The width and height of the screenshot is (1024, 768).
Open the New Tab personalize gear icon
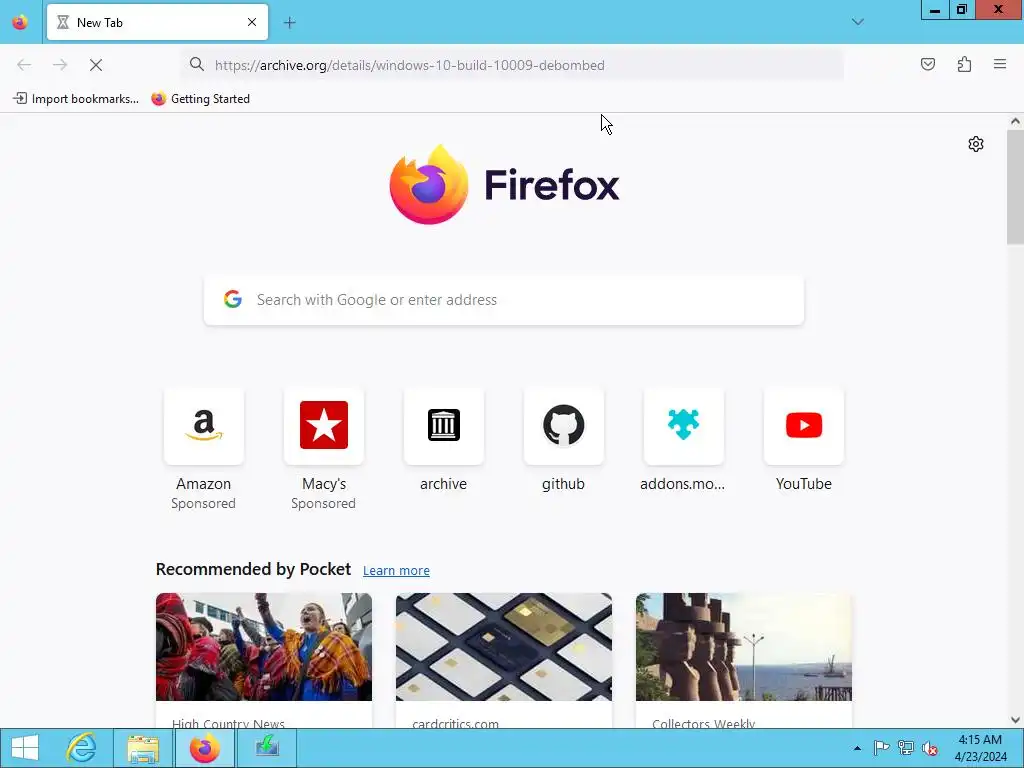[x=976, y=144]
